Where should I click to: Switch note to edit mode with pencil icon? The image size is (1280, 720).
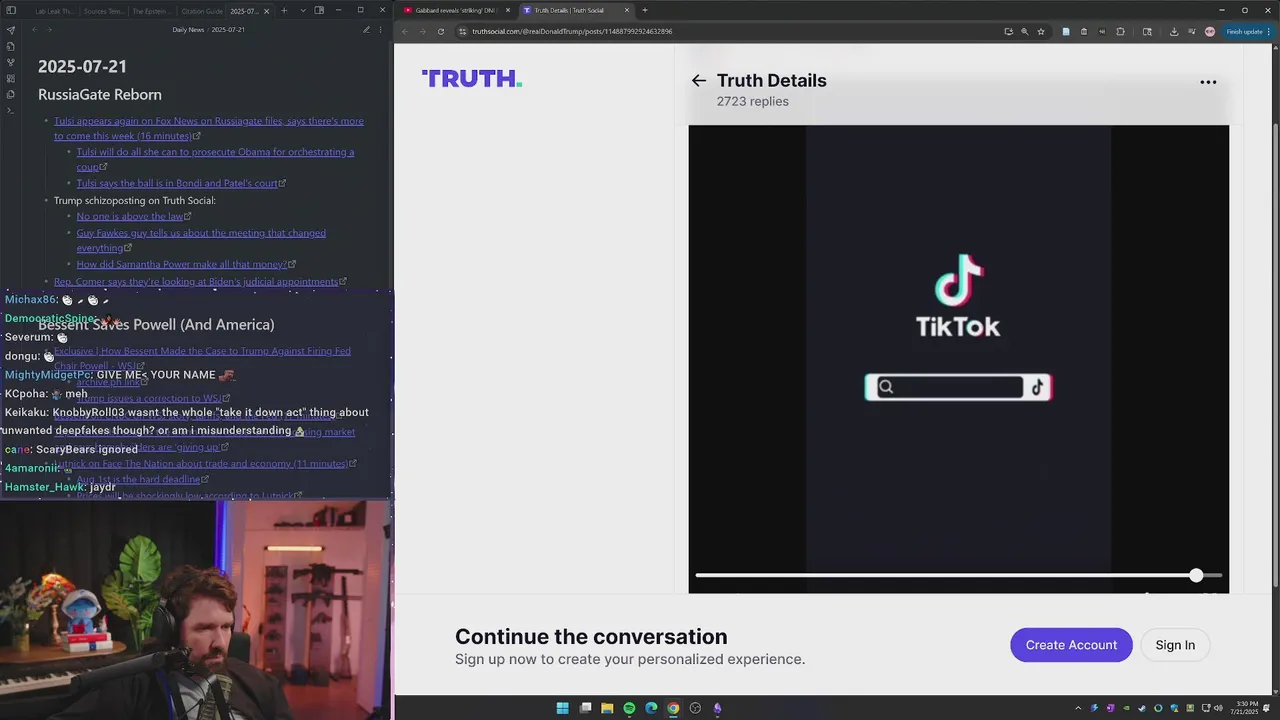[366, 30]
